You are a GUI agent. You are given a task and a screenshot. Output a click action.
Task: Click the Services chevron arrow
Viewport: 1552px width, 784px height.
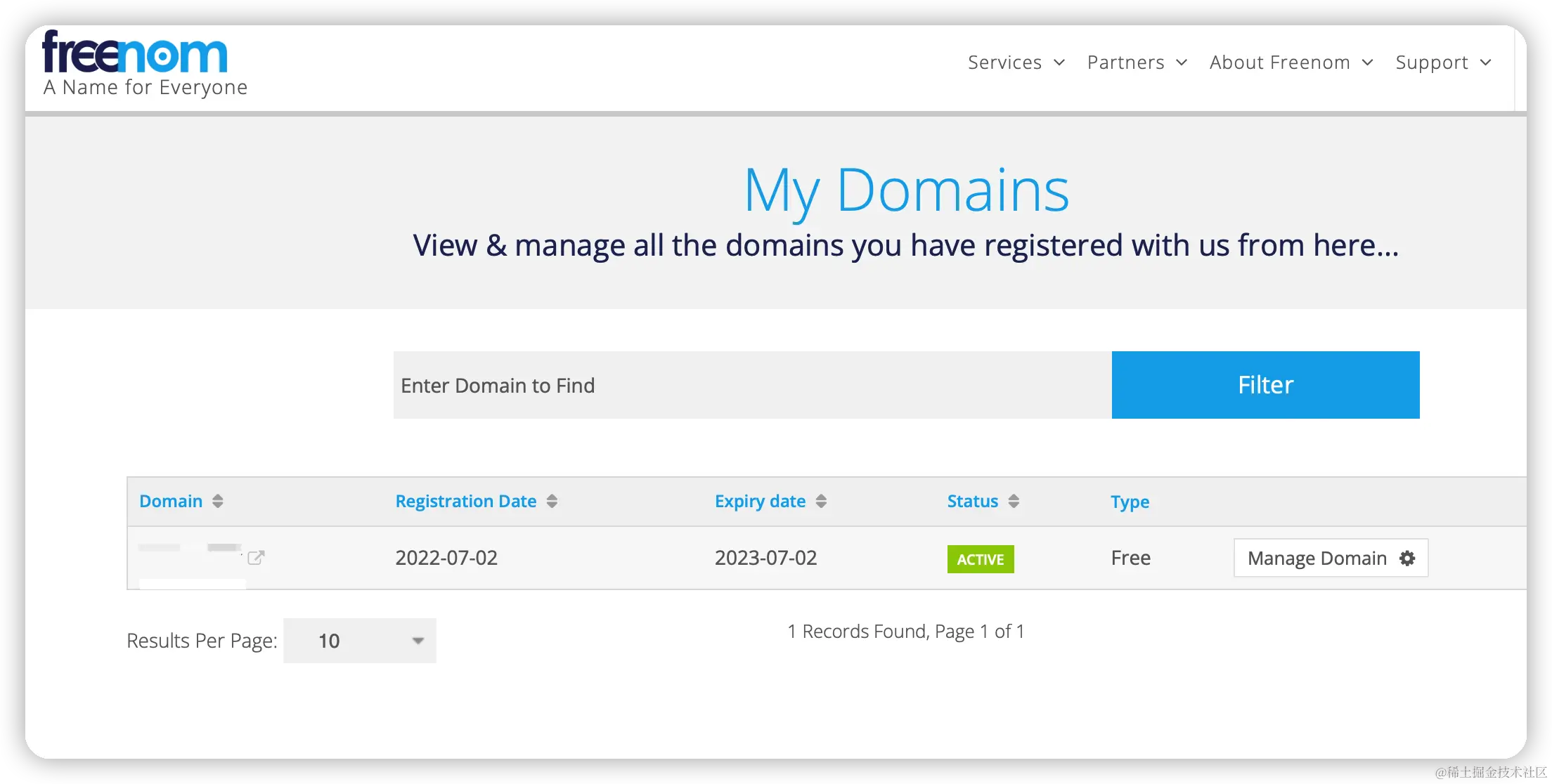pos(1059,63)
